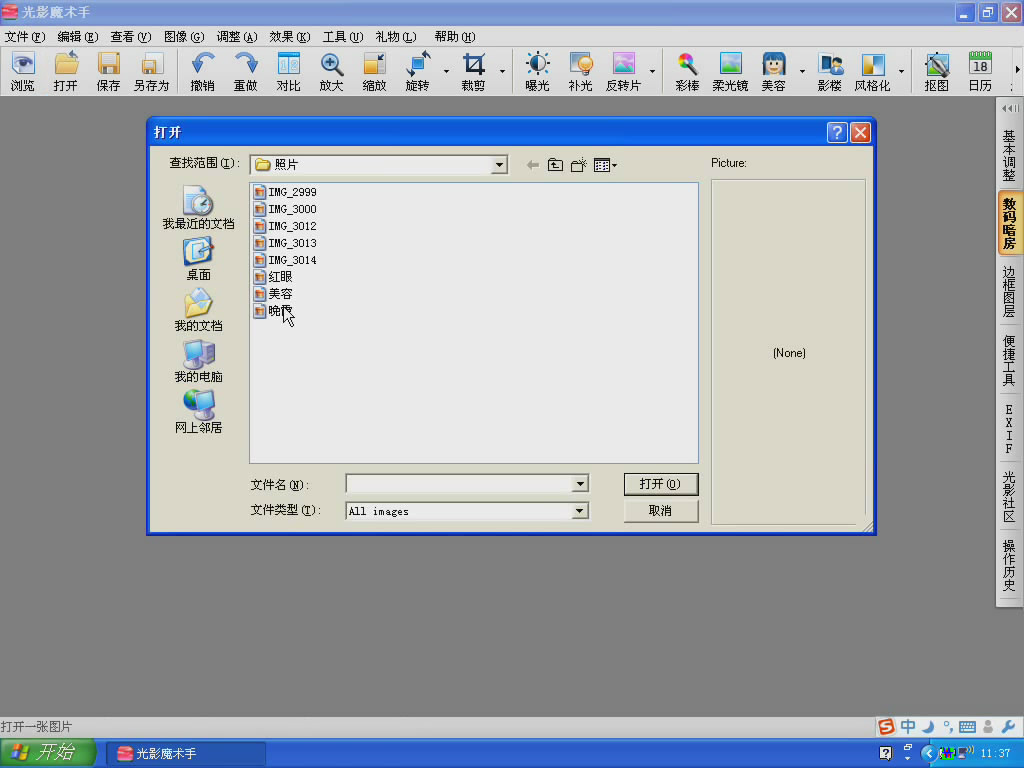
Task: Select the file IMG_3014
Action: pyautogui.click(x=285, y=260)
